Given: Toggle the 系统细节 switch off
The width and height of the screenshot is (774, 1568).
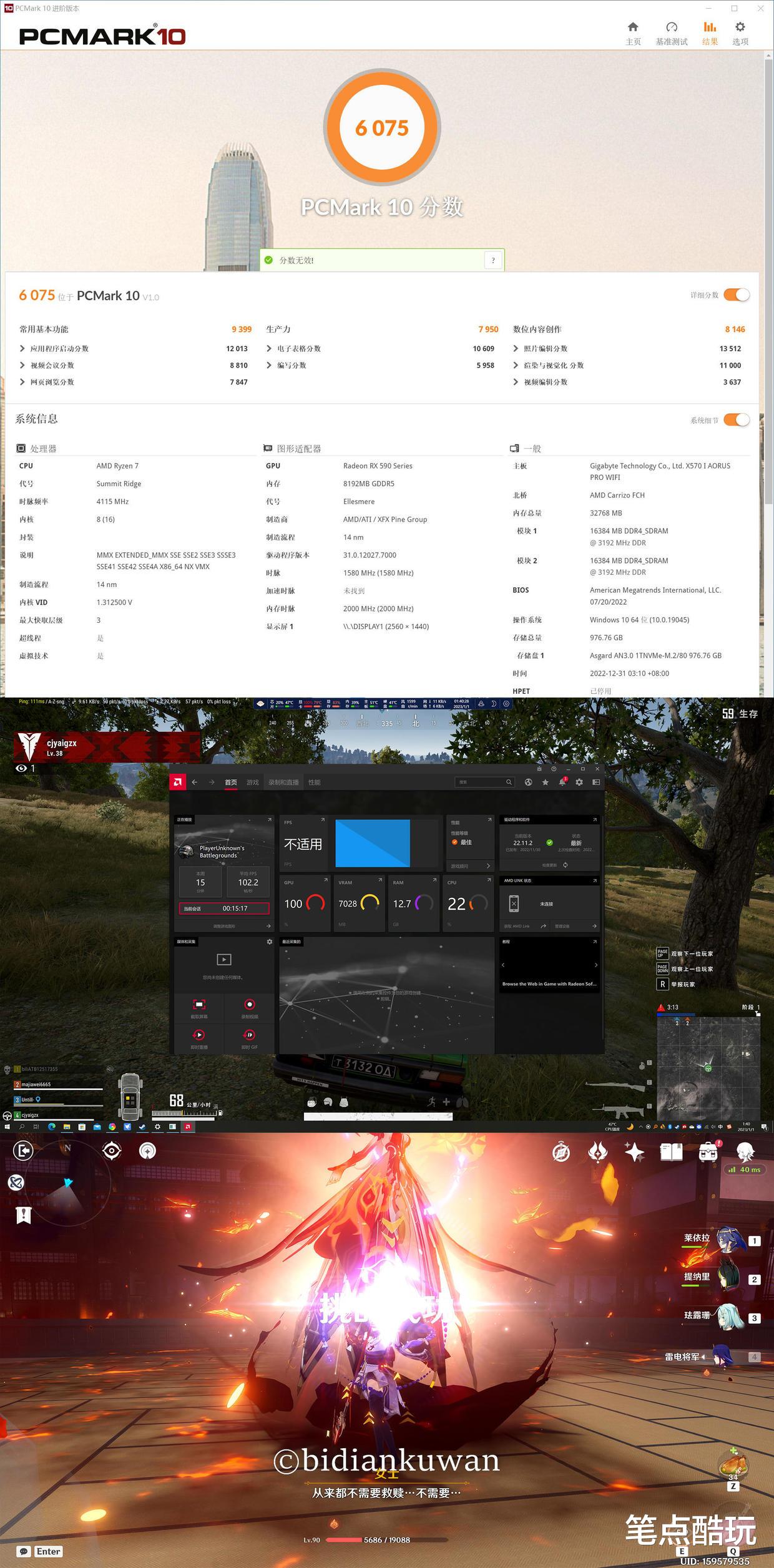Looking at the screenshot, I should point(737,420).
